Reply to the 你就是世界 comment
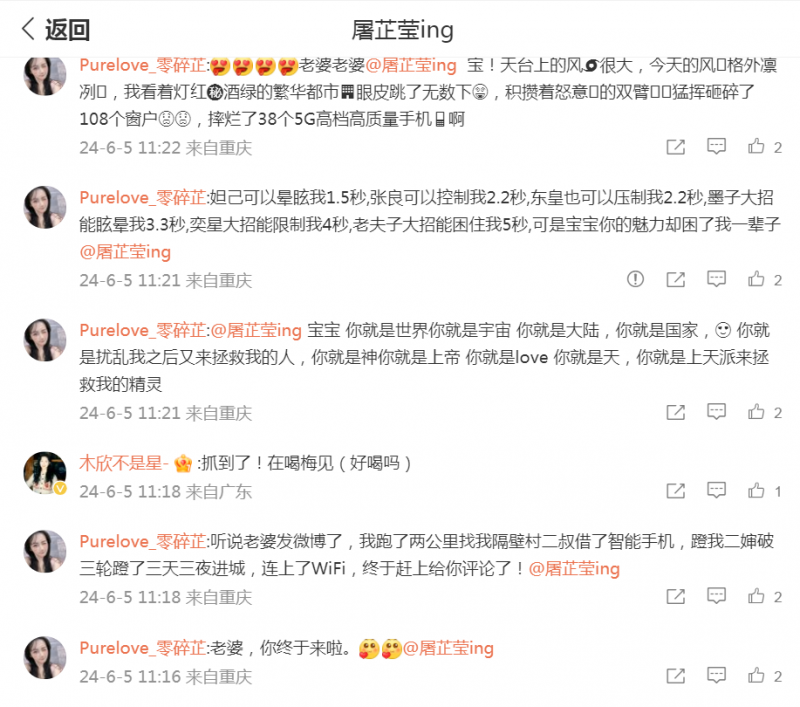Image resolution: width=800 pixels, height=707 pixels. (x=716, y=412)
